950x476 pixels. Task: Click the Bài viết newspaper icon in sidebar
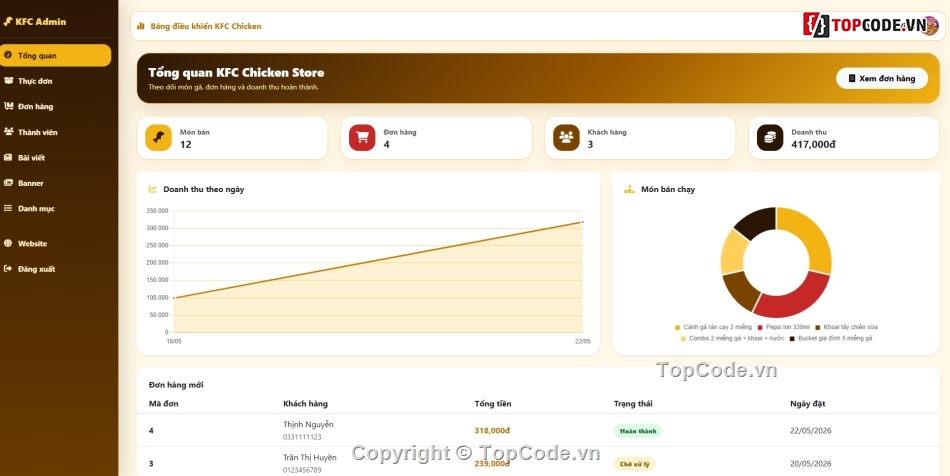coord(8,157)
